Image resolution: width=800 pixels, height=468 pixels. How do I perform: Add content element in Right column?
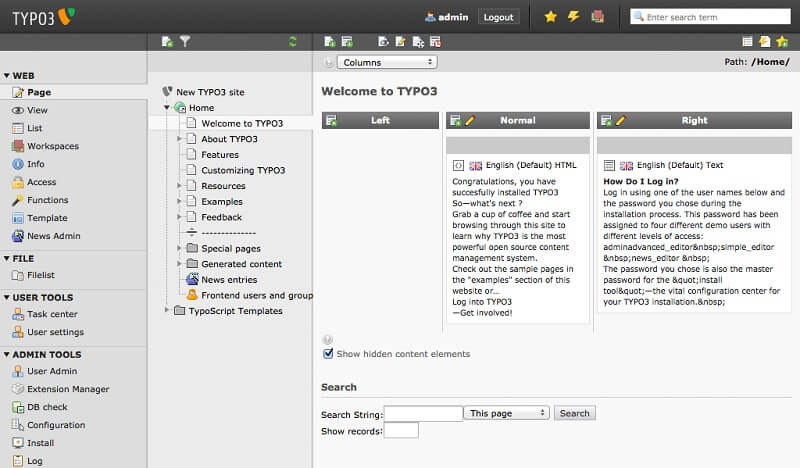pos(606,120)
